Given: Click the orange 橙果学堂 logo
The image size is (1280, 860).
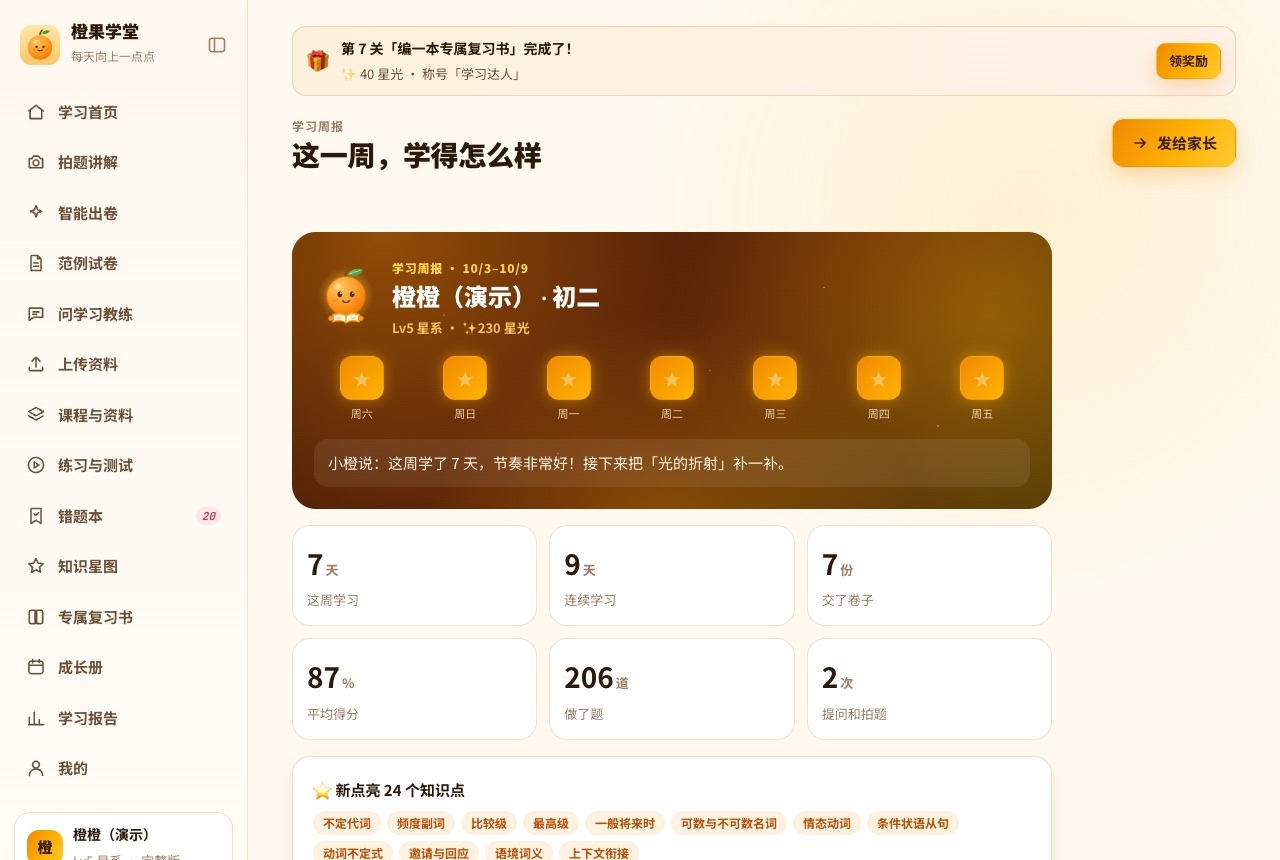Looking at the screenshot, I should point(40,45).
